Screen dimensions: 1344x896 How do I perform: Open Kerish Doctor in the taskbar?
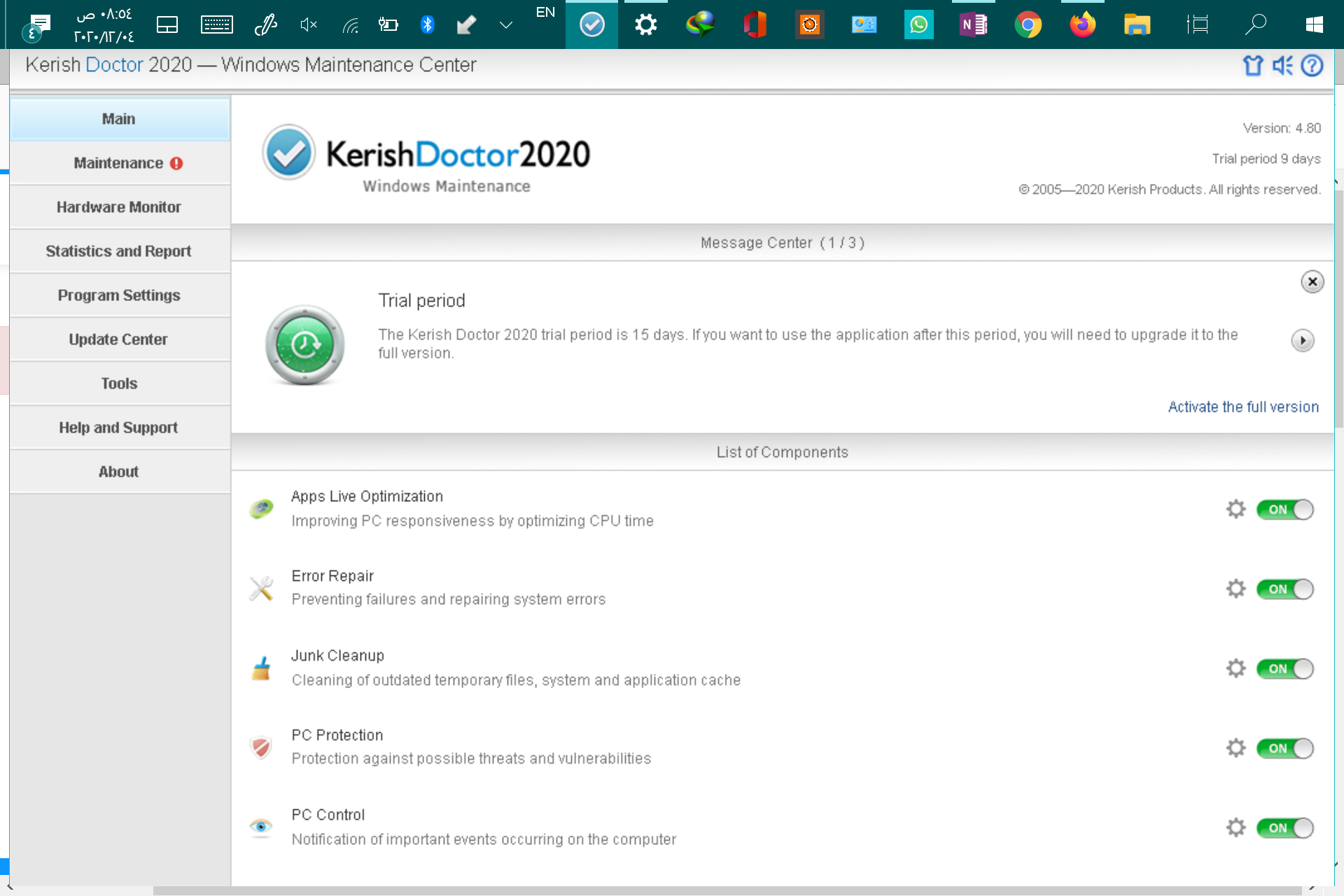pos(591,25)
